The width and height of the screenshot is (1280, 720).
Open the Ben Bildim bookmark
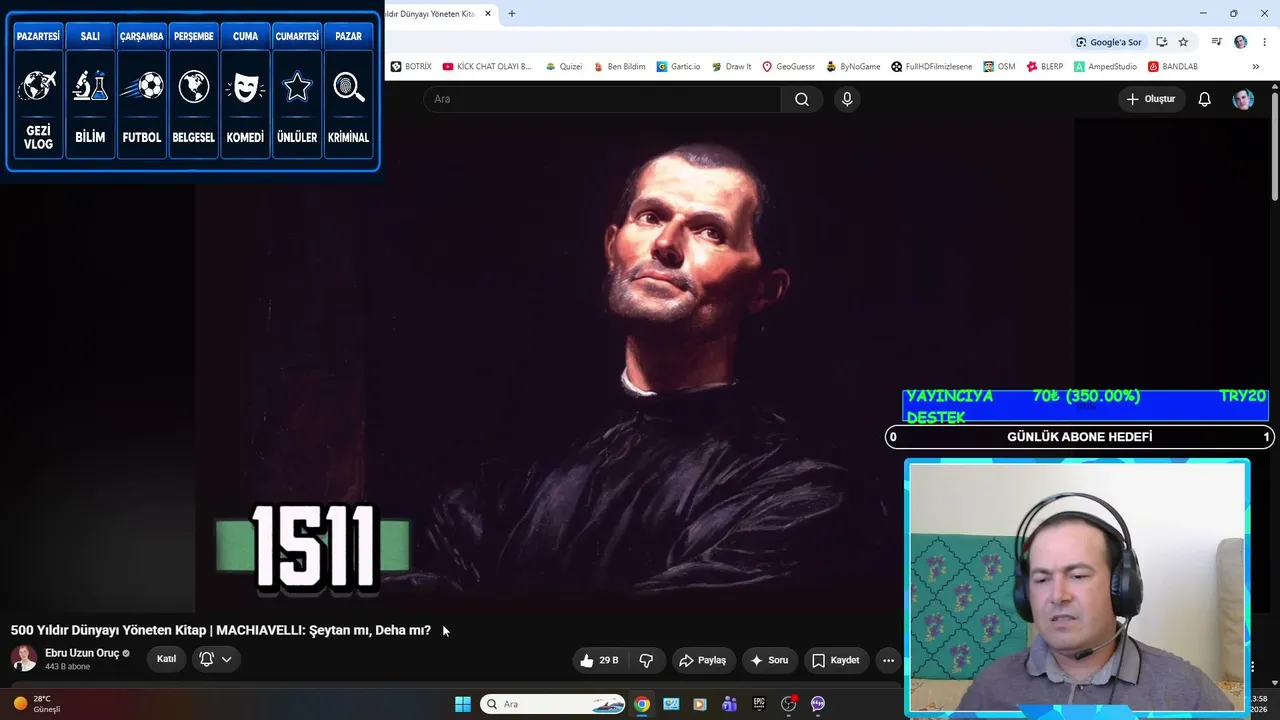pos(619,67)
